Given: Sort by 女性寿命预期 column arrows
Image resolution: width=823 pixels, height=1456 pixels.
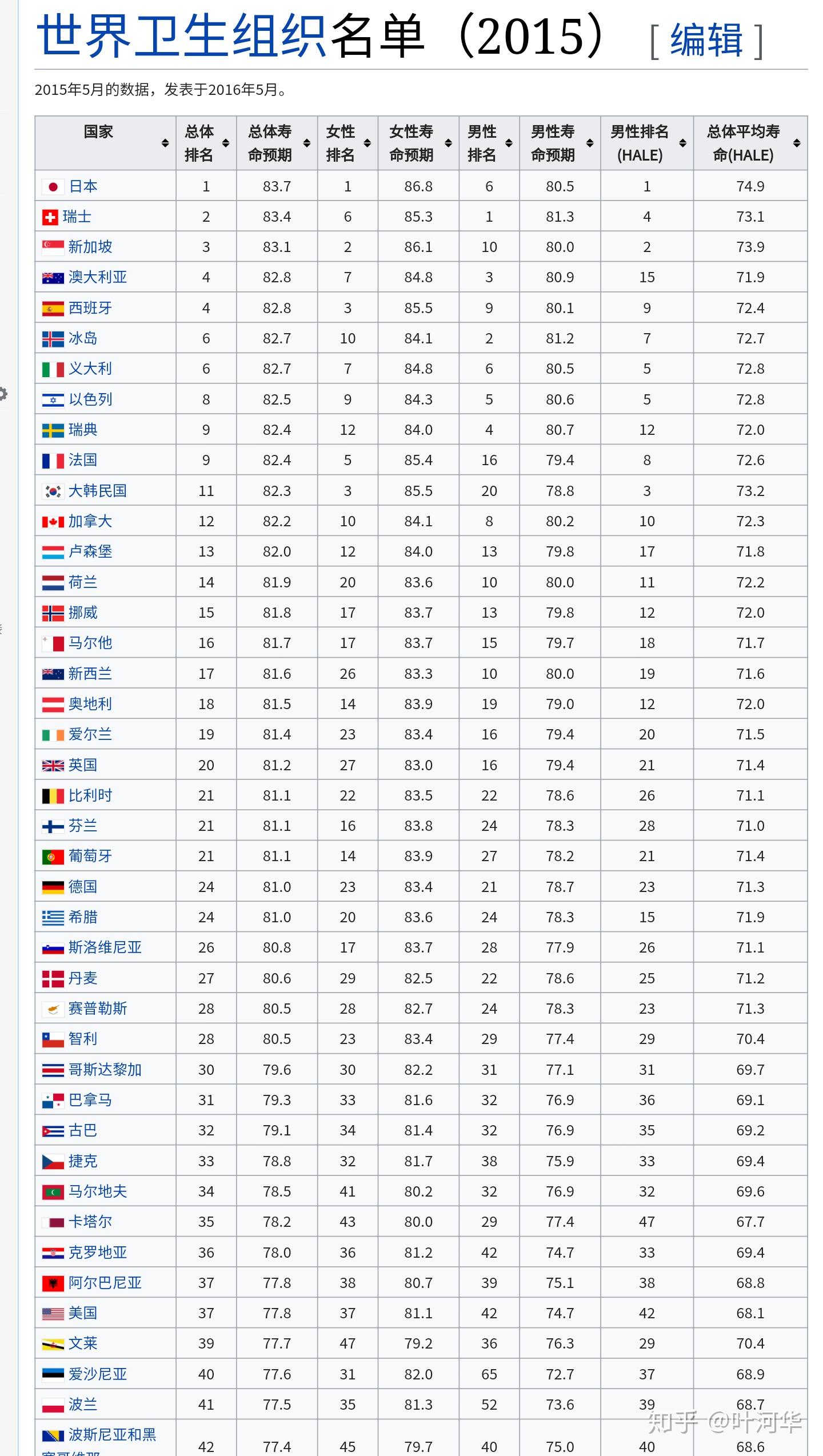Looking at the screenshot, I should [449, 143].
